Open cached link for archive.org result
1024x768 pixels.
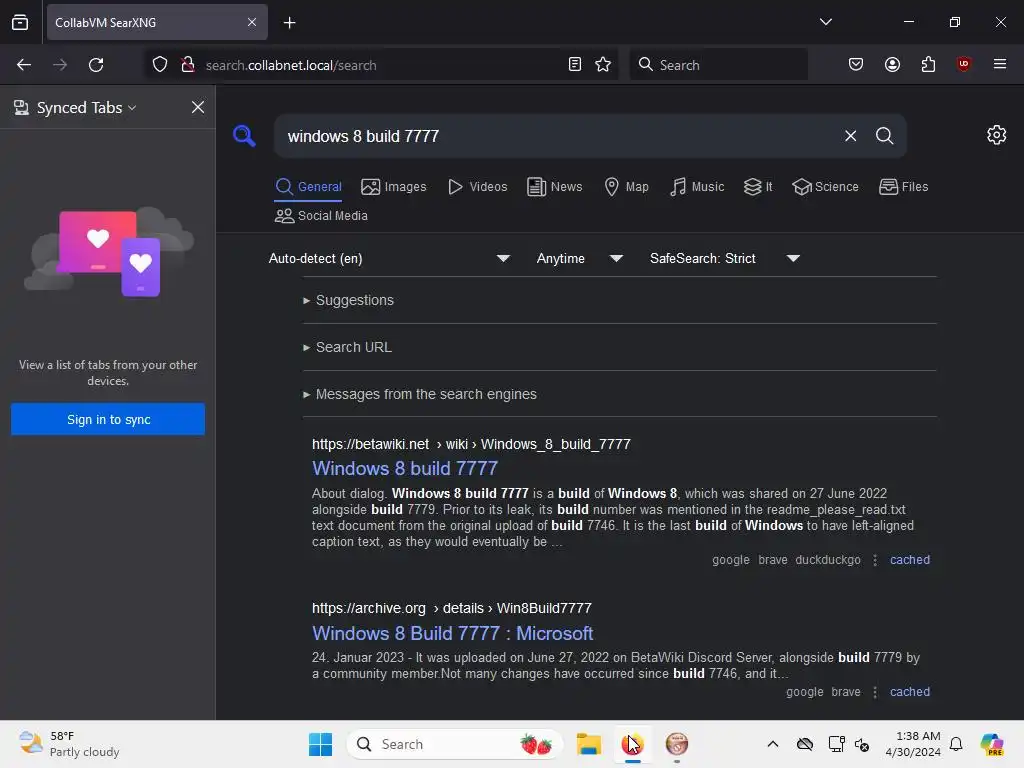pyautogui.click(x=910, y=692)
